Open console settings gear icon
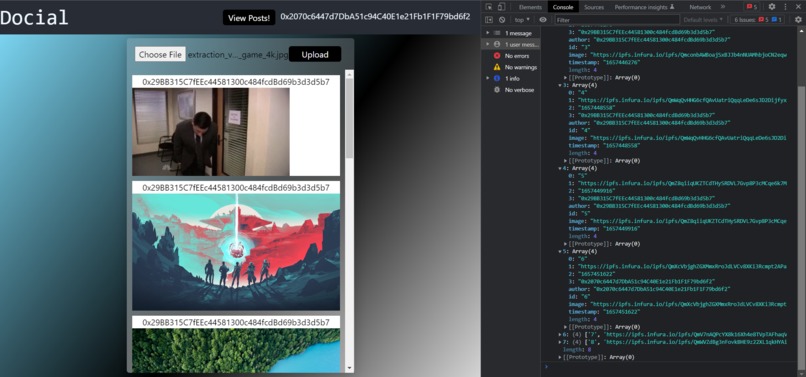 pyautogui.click(x=798, y=20)
